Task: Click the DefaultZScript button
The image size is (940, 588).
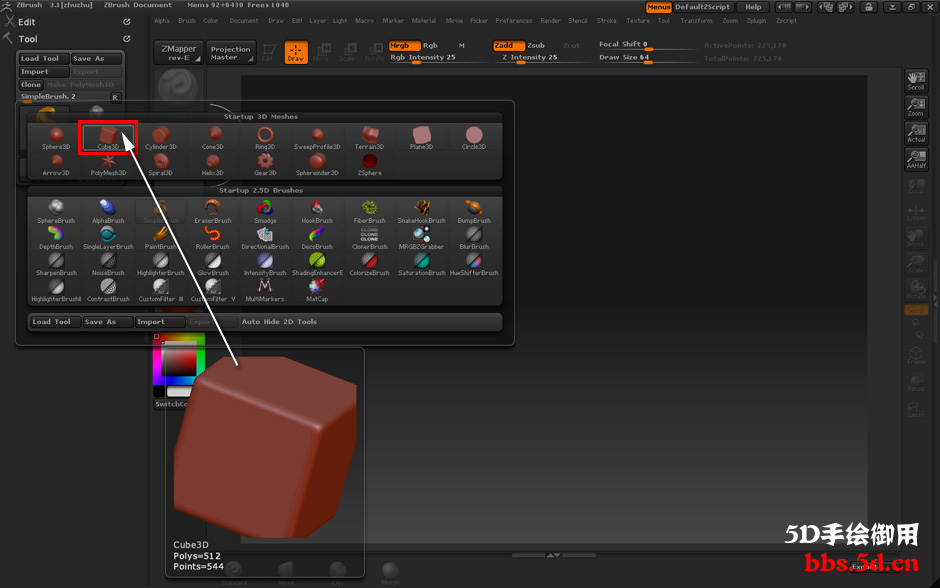Action: [703, 7]
